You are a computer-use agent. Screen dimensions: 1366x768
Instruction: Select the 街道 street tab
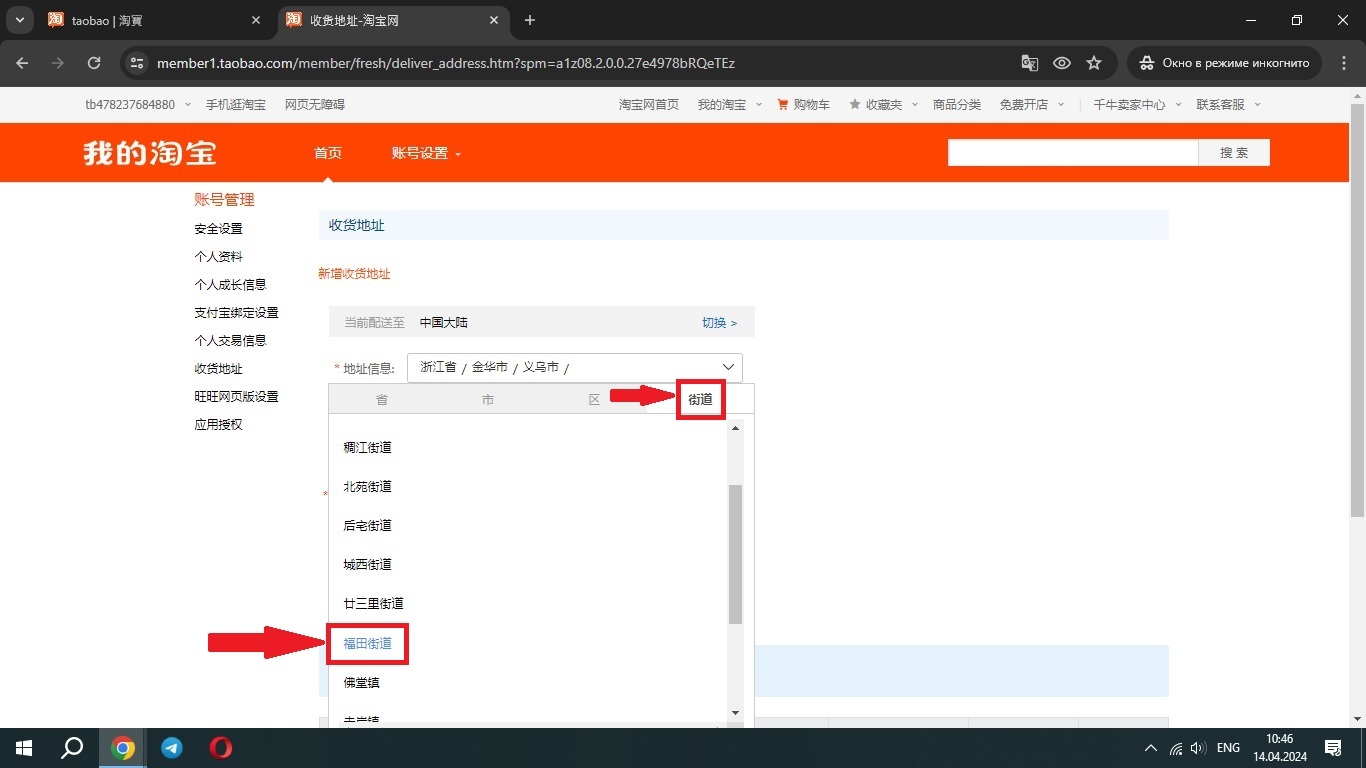click(x=700, y=399)
